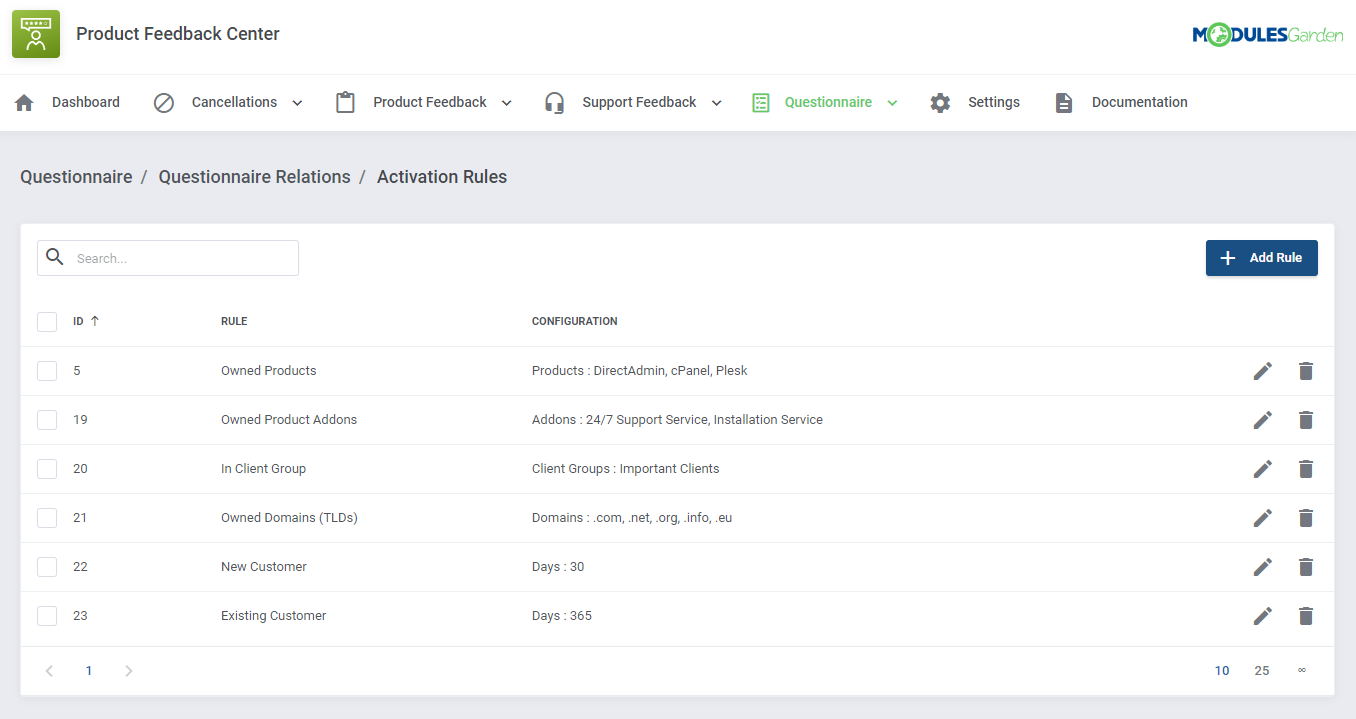Viewport: 1356px width, 719px height.
Task: Click the clipboard icon next to Product Feedback
Action: 344,102
